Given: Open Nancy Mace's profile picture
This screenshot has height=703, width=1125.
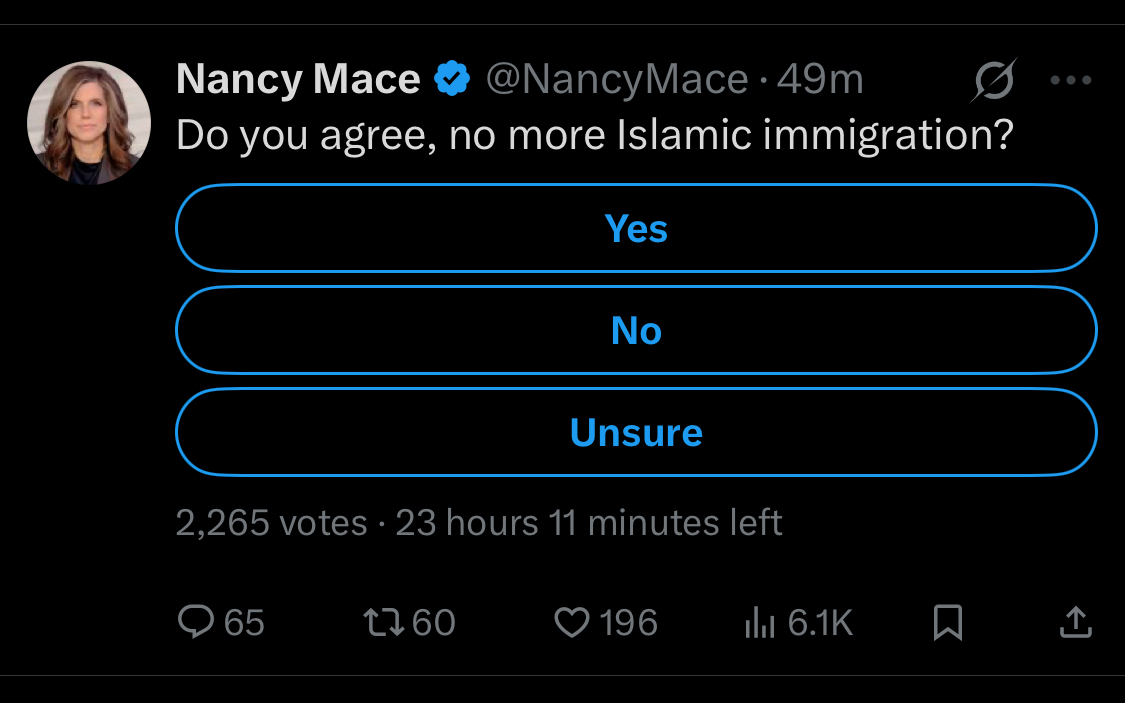Looking at the screenshot, I should pos(89,123).
